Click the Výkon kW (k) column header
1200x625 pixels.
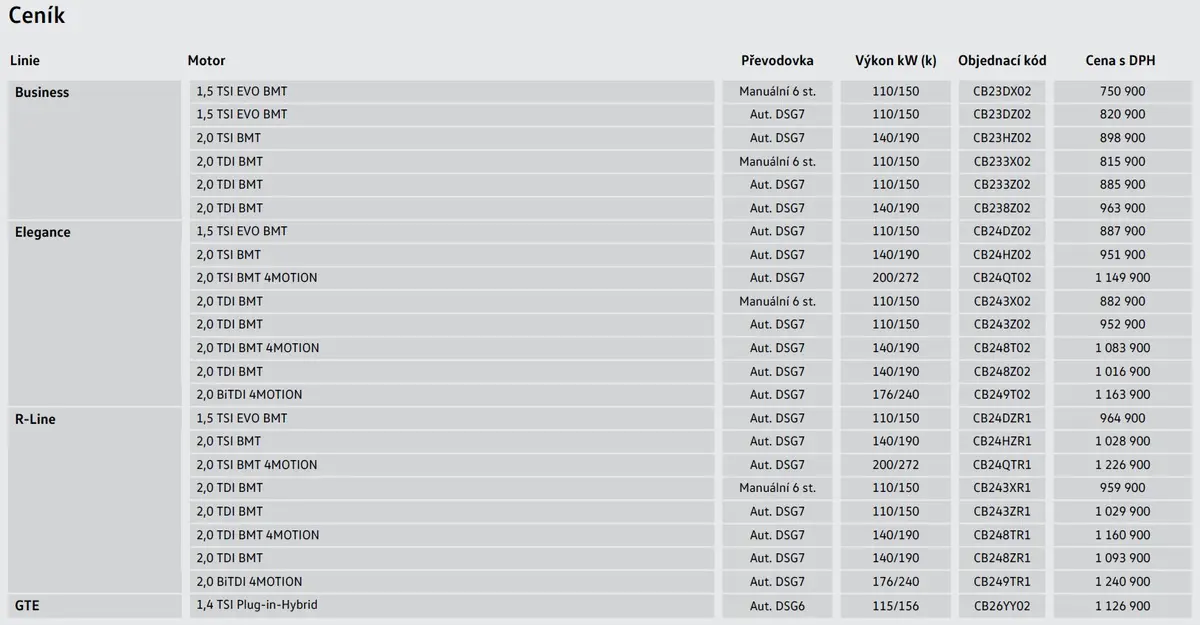point(896,61)
